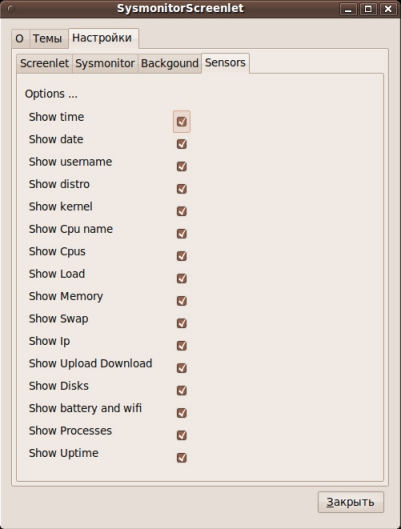Toggle the Show Memory checkbox
This screenshot has width=401, height=529.
point(182,301)
